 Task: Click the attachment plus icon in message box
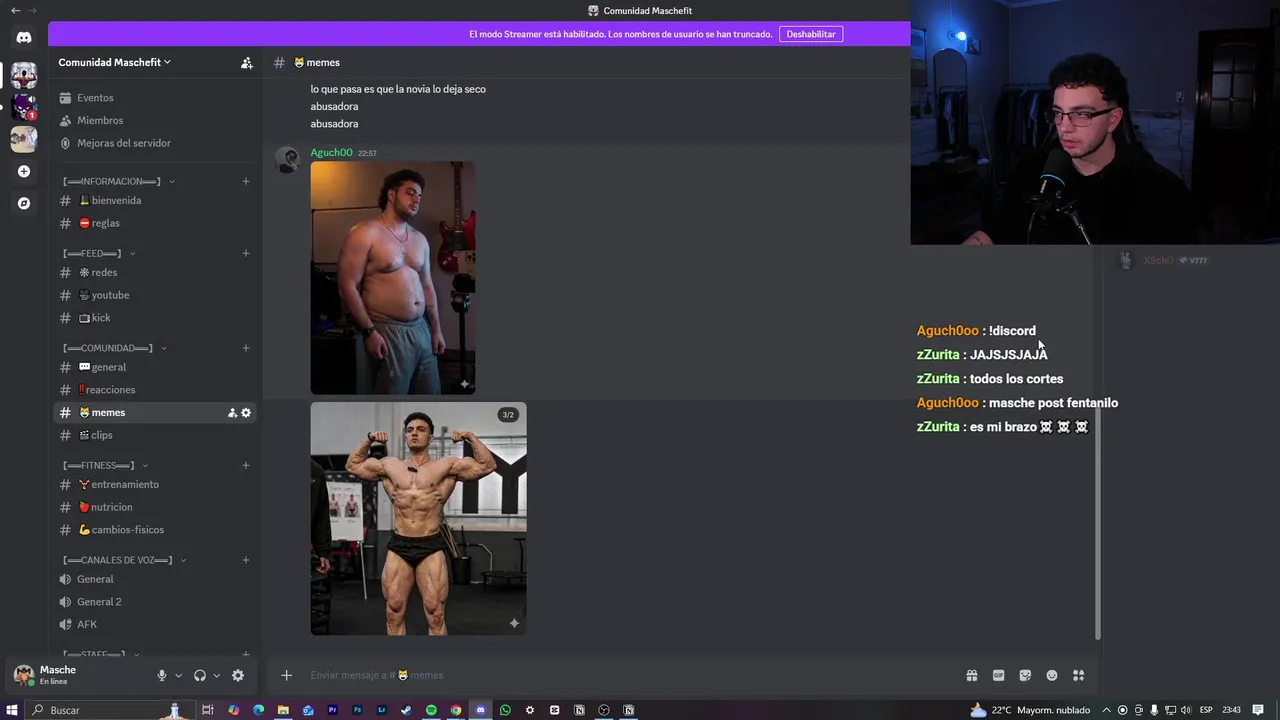pyautogui.click(x=286, y=675)
